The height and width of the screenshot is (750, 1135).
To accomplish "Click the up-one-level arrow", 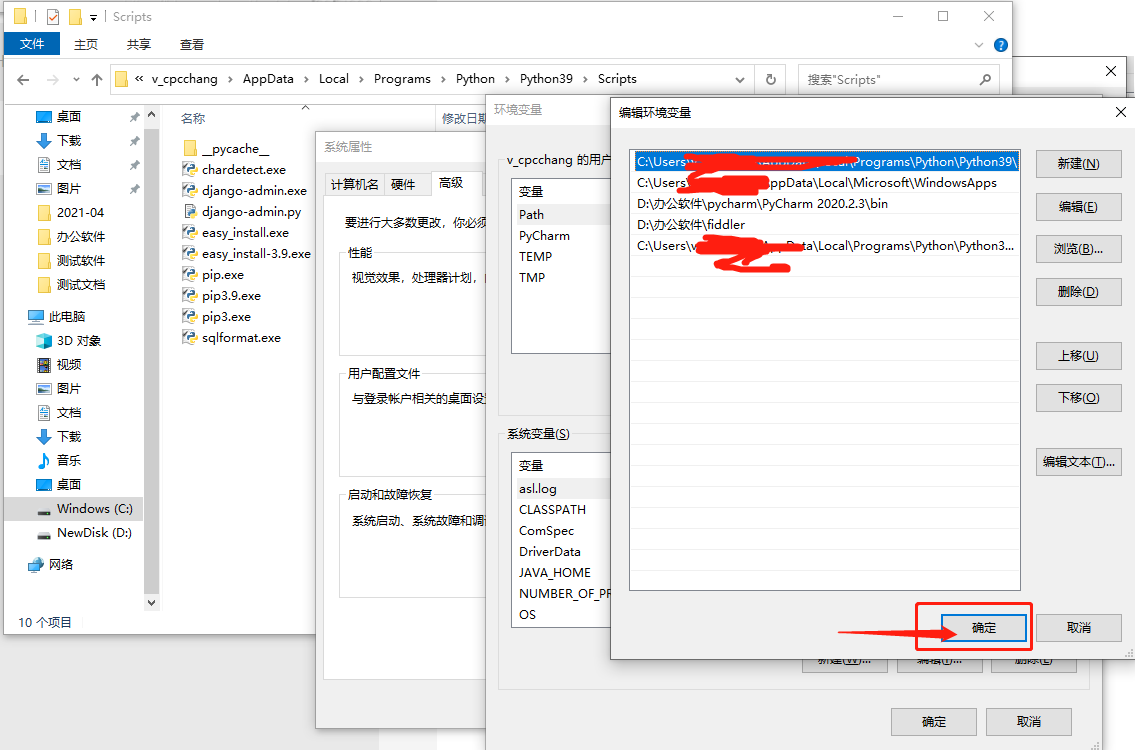I will (x=95, y=78).
